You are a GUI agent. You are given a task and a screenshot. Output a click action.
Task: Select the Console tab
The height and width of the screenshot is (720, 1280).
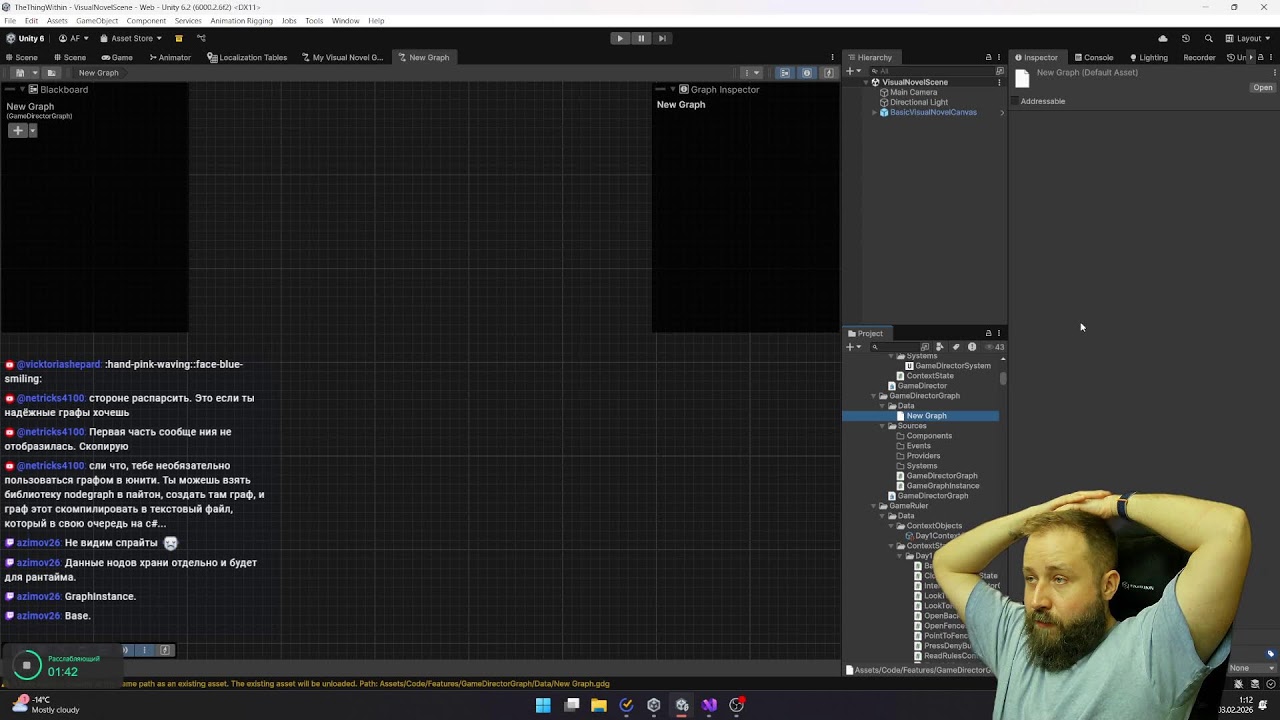(1093, 57)
